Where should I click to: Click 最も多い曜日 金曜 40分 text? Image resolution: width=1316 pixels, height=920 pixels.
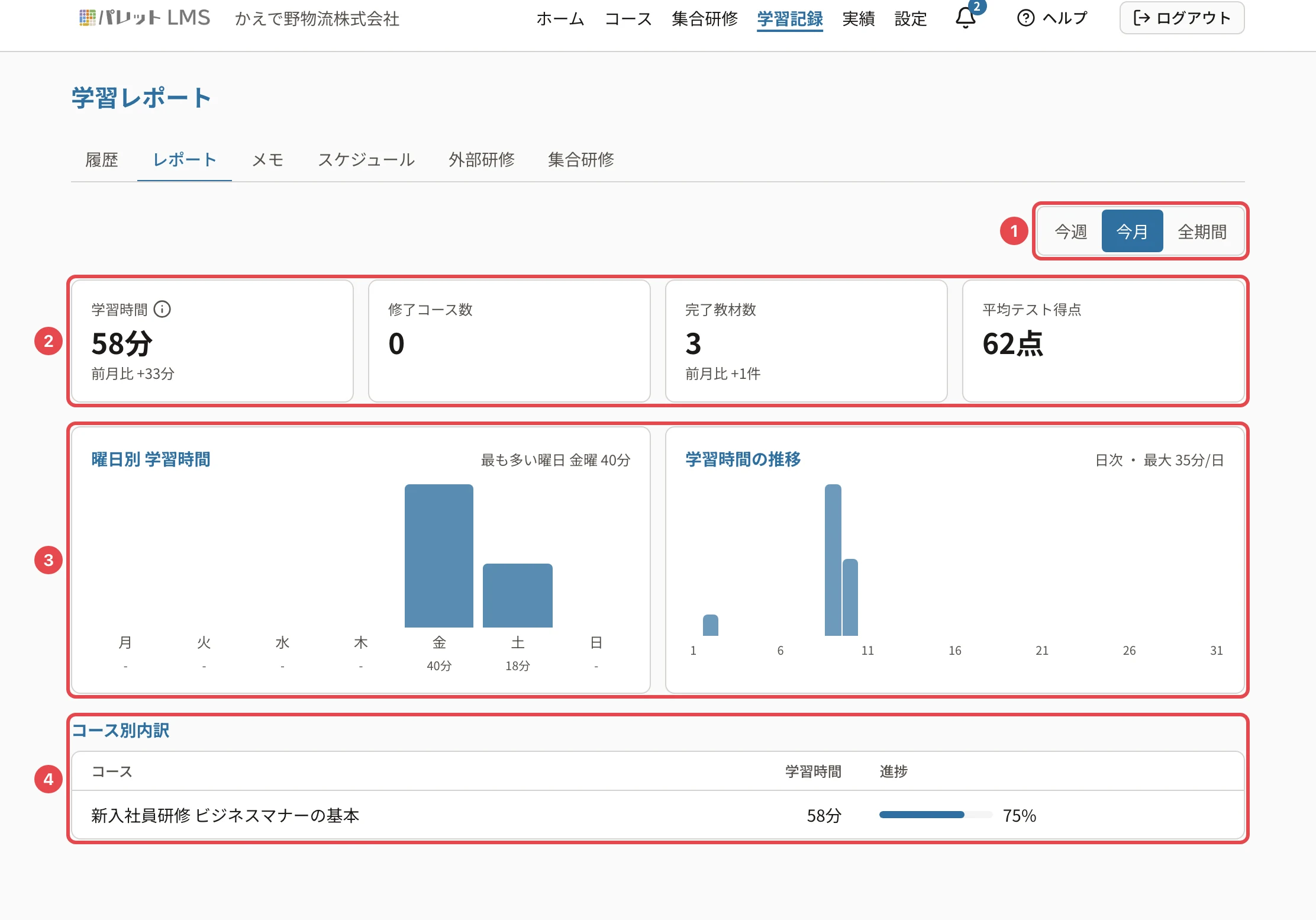556,460
